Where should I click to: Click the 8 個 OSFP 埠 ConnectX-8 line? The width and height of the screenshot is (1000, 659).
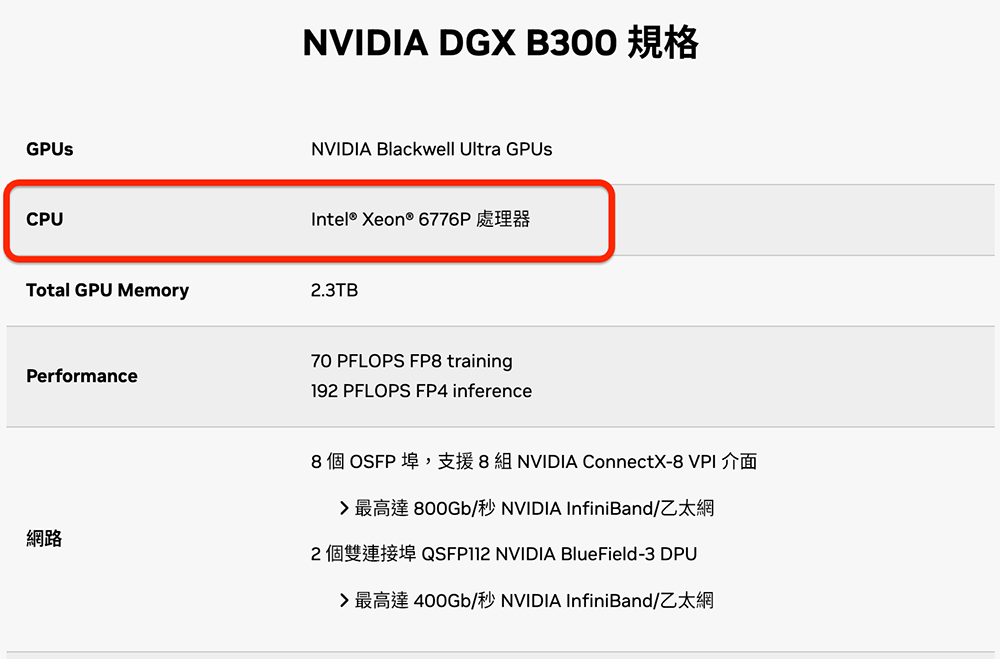click(x=534, y=462)
